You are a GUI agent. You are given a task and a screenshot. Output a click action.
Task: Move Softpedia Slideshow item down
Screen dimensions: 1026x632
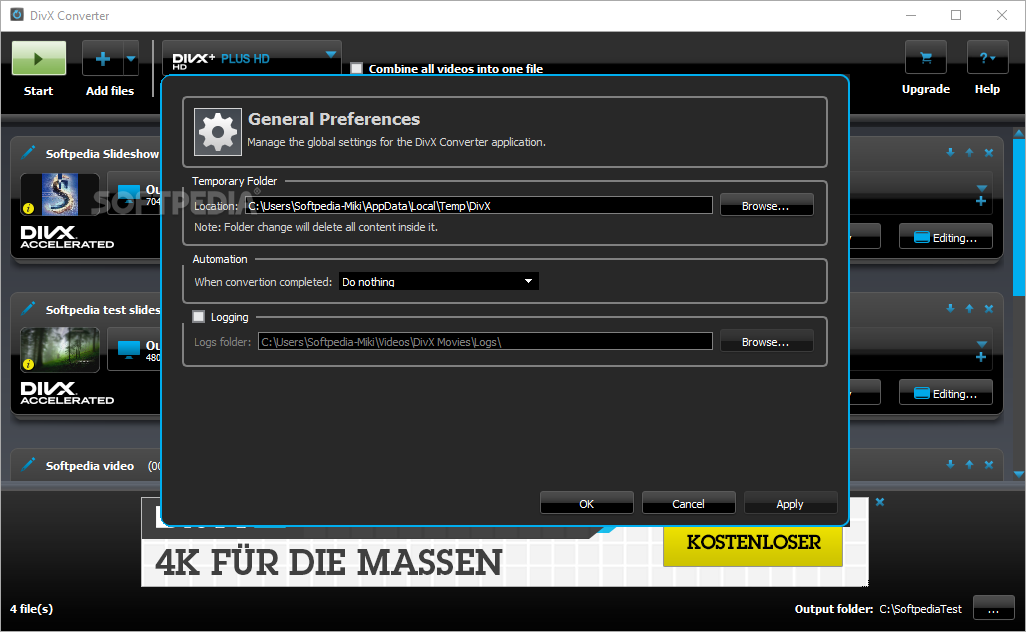pos(950,152)
